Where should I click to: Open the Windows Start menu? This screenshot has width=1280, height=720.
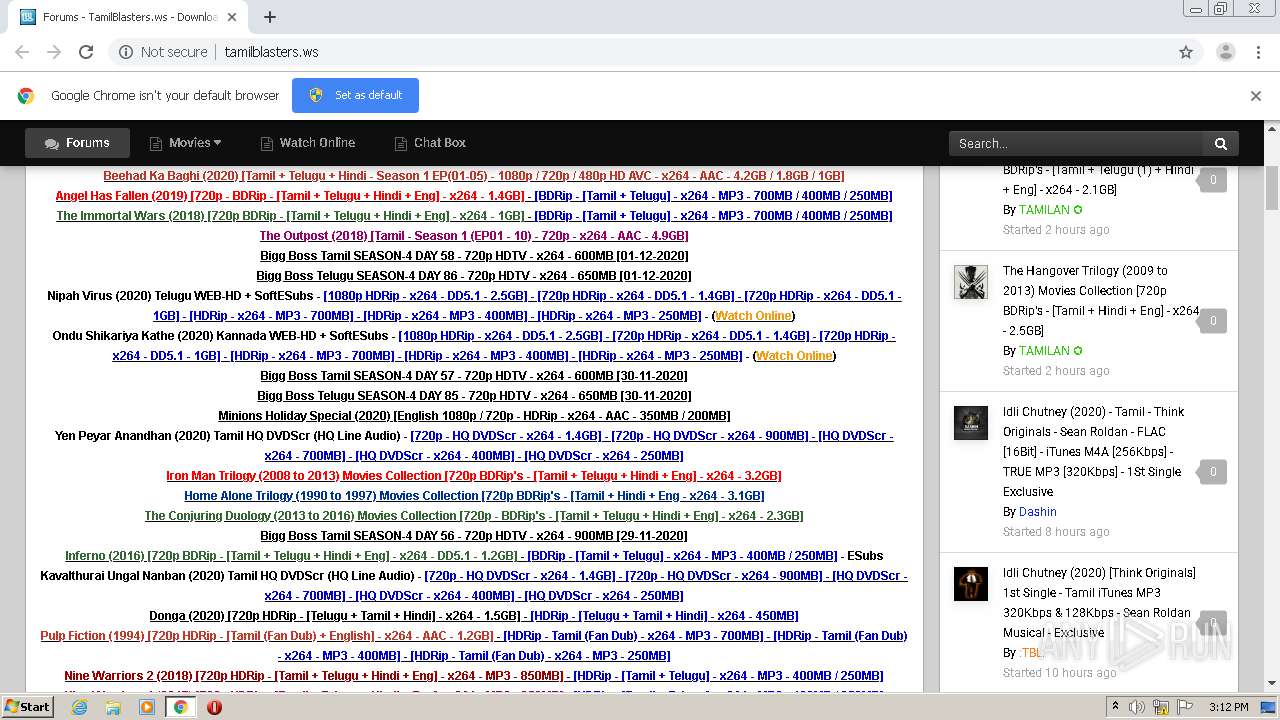coord(27,706)
